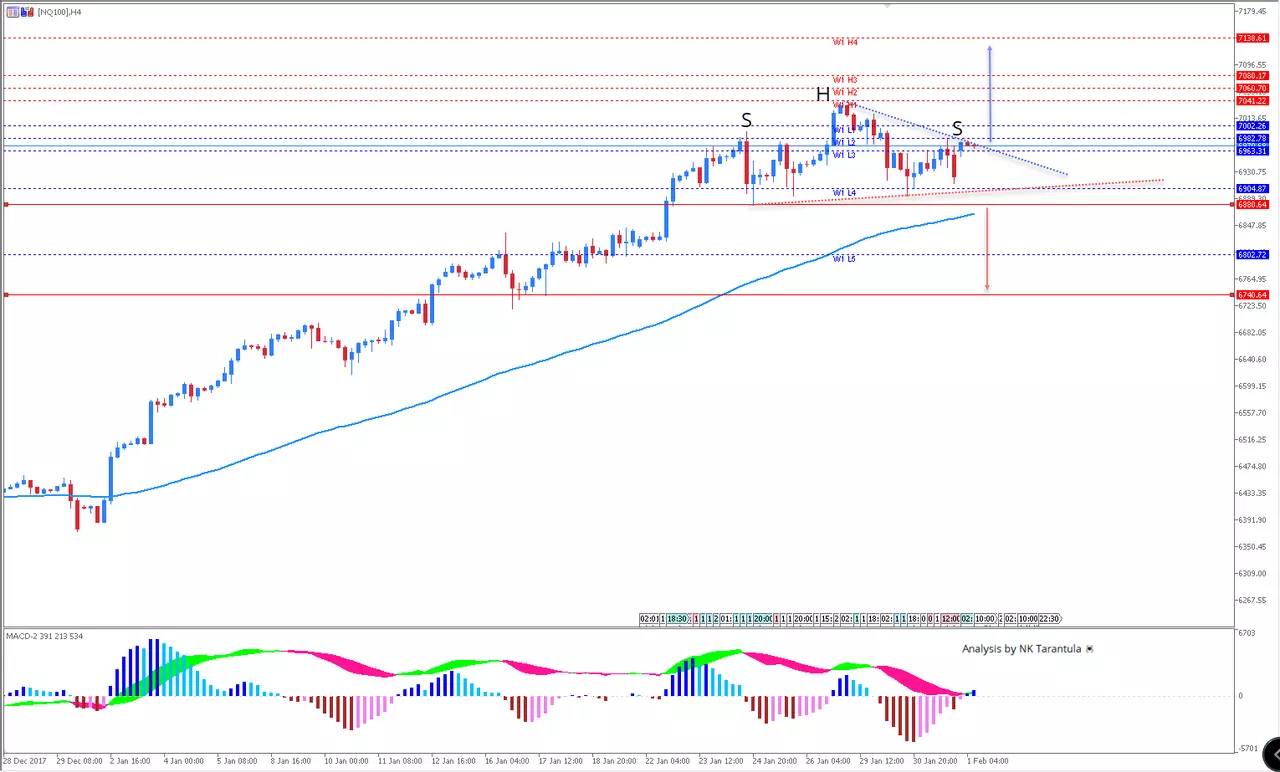Select the left shoulder S annotation
The image size is (1280, 772).
click(x=746, y=121)
